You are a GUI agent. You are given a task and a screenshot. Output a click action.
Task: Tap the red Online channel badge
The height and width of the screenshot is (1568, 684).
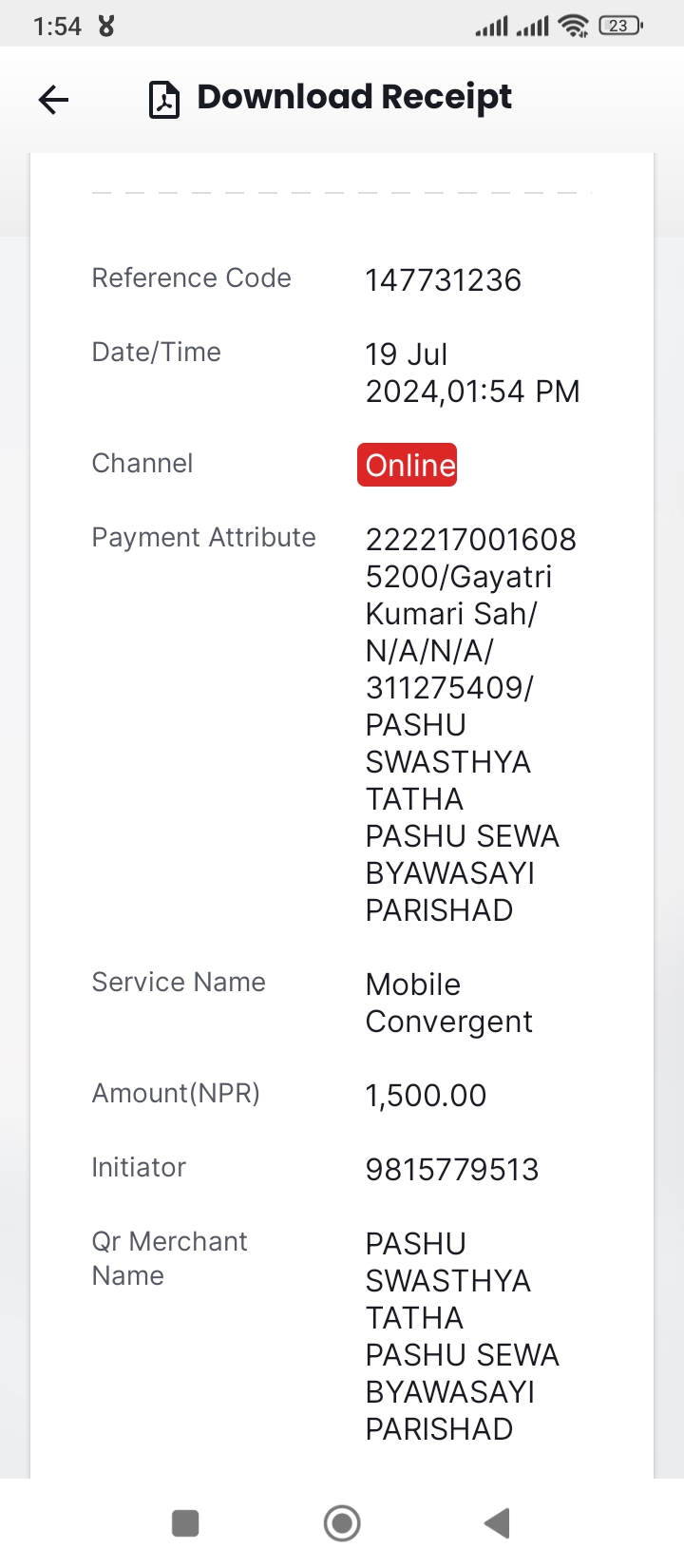(408, 465)
